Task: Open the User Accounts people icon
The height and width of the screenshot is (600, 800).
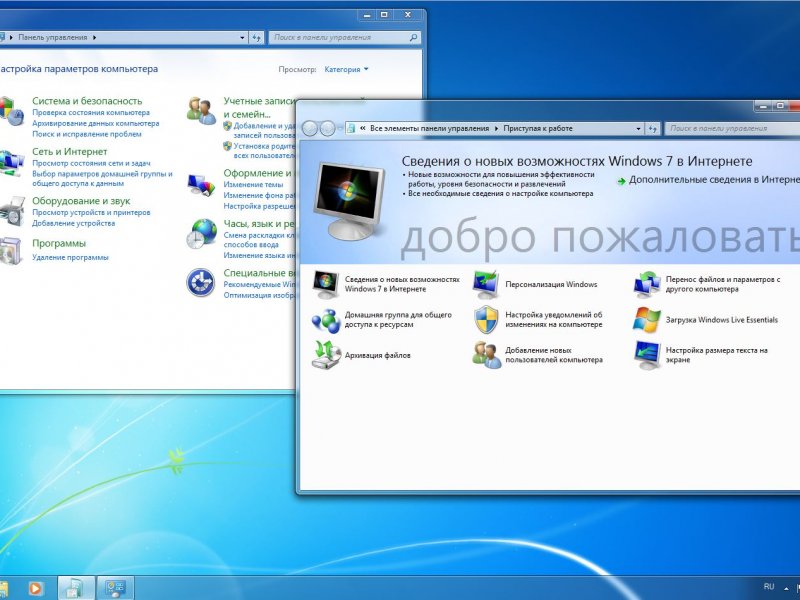Action: tap(201, 111)
